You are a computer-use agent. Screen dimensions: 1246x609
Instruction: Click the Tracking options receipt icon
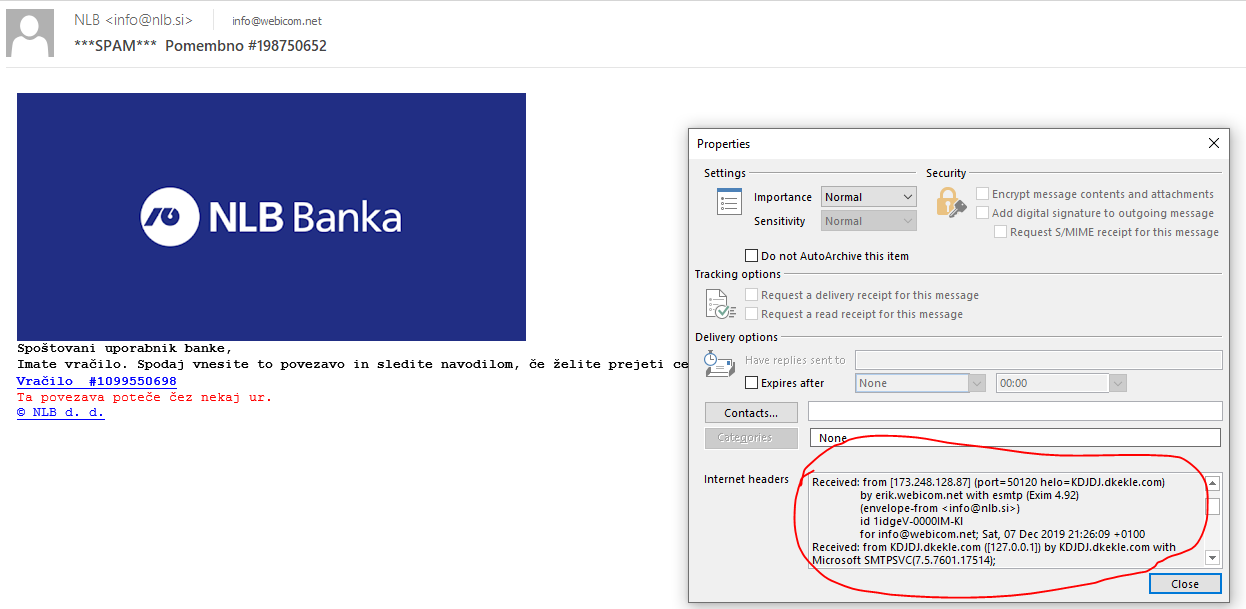(x=720, y=304)
